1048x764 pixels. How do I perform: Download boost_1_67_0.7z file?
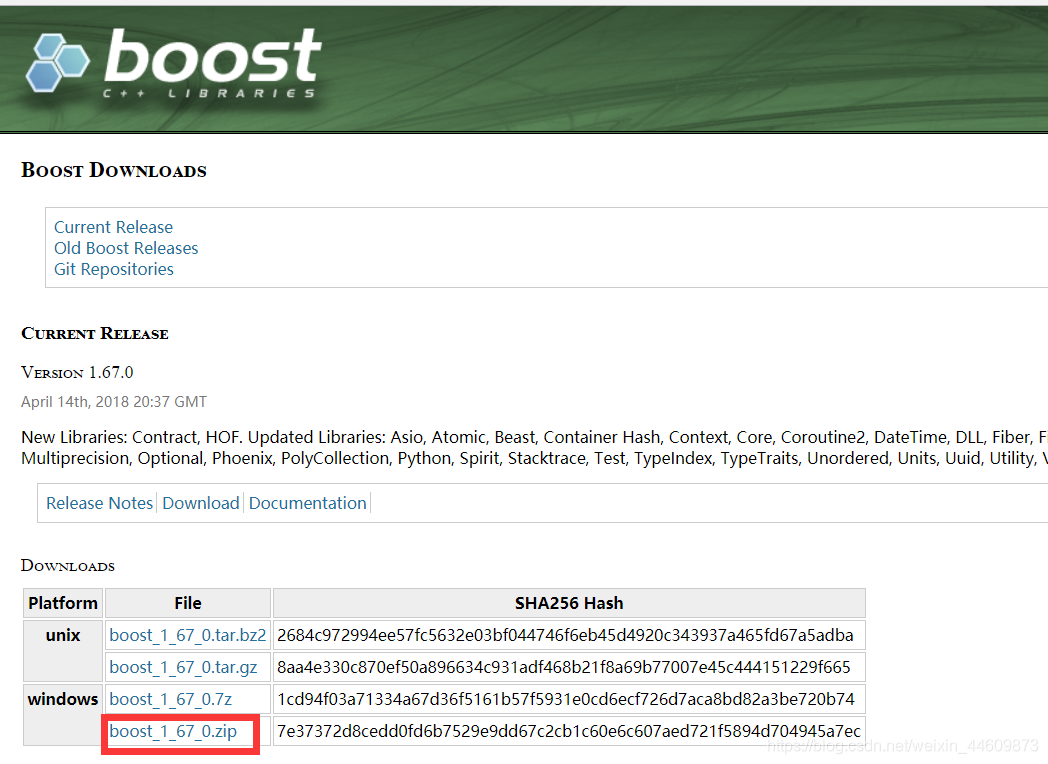[170, 699]
